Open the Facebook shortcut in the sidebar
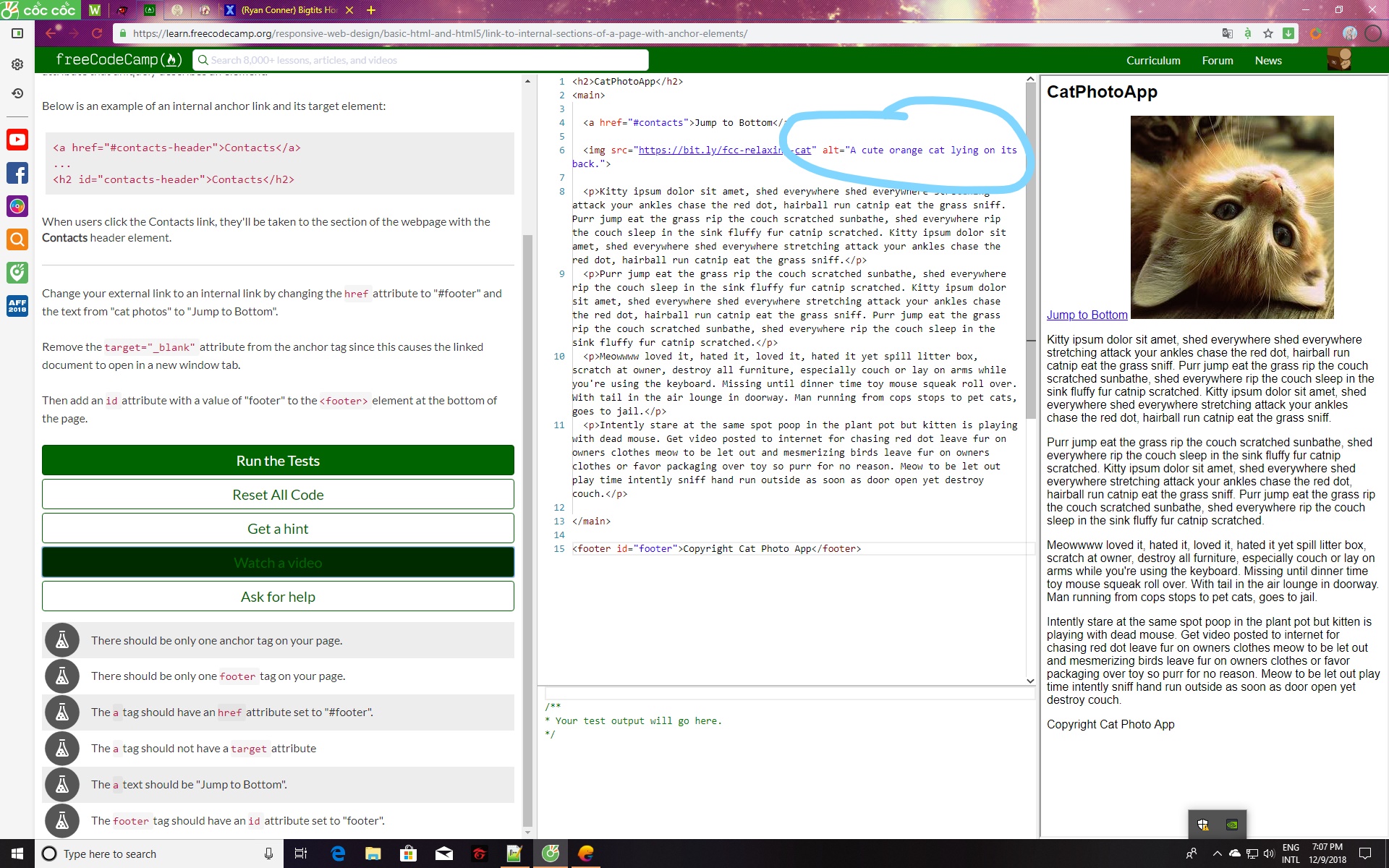The image size is (1389, 868). 17,173
